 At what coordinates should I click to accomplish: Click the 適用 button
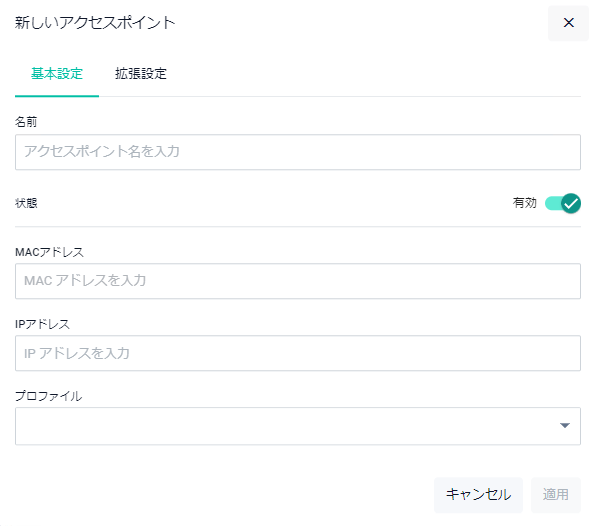(556, 495)
